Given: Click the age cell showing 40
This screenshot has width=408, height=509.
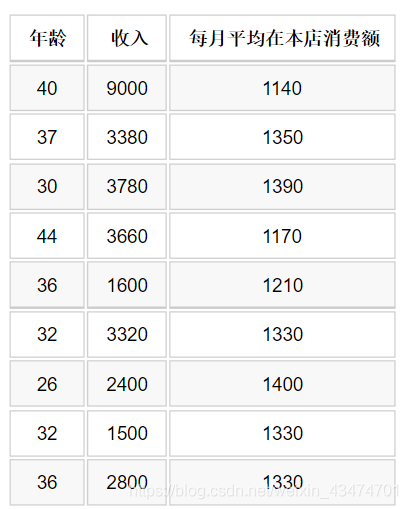Looking at the screenshot, I should (47, 88).
